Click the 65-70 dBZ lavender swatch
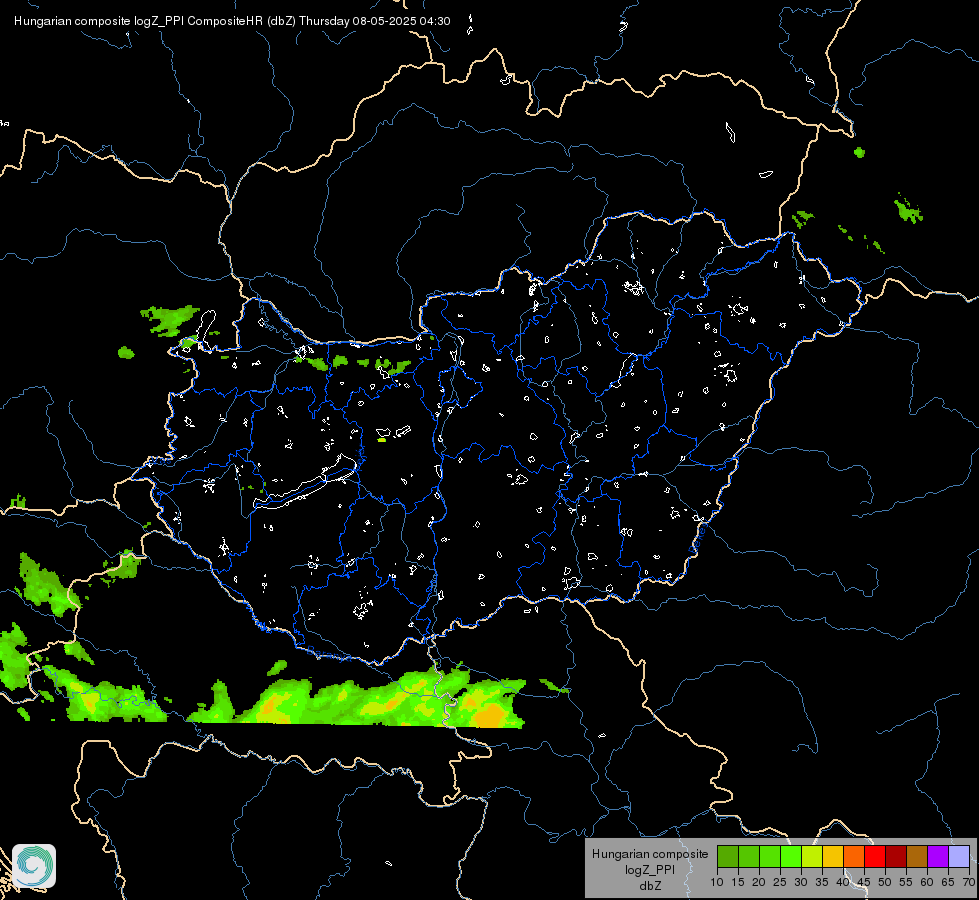This screenshot has height=900, width=979. (x=959, y=856)
